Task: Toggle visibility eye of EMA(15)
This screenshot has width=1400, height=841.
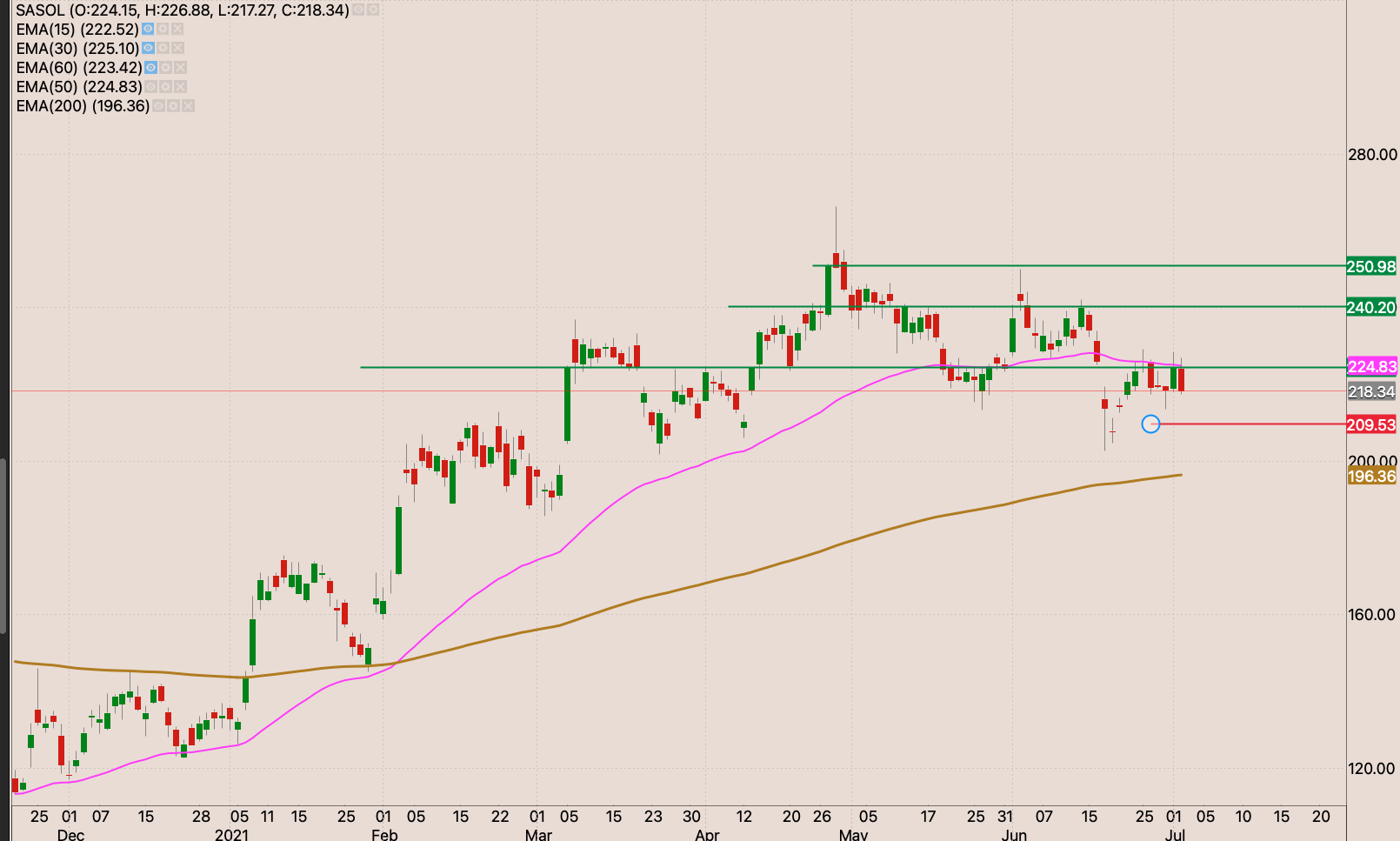Action: click(x=148, y=29)
